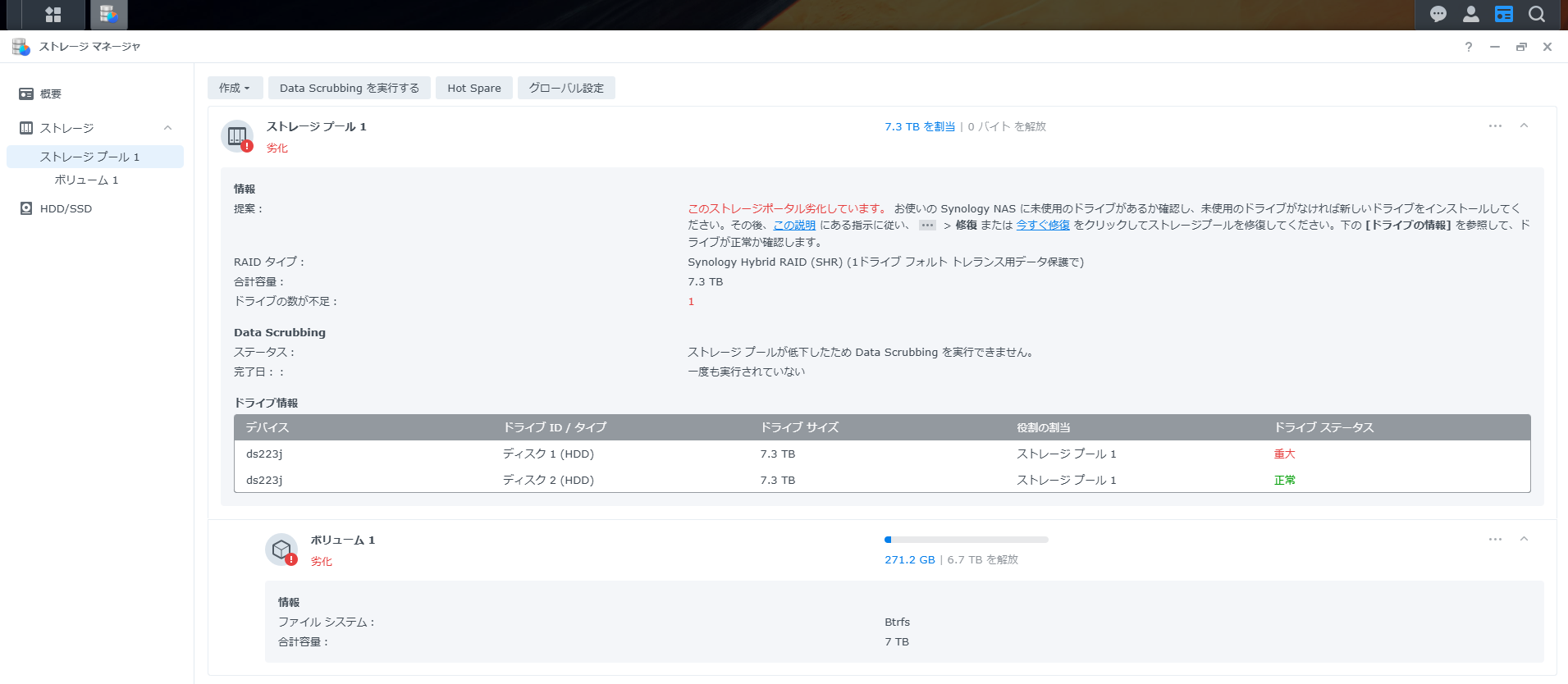This screenshot has height=684, width=1568.
Task: Click the ドライブ ID / タイプ column header
Action: [555, 427]
